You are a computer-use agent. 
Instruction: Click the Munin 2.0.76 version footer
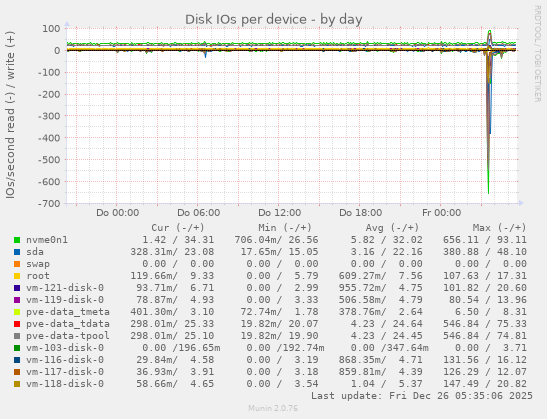coord(273,408)
